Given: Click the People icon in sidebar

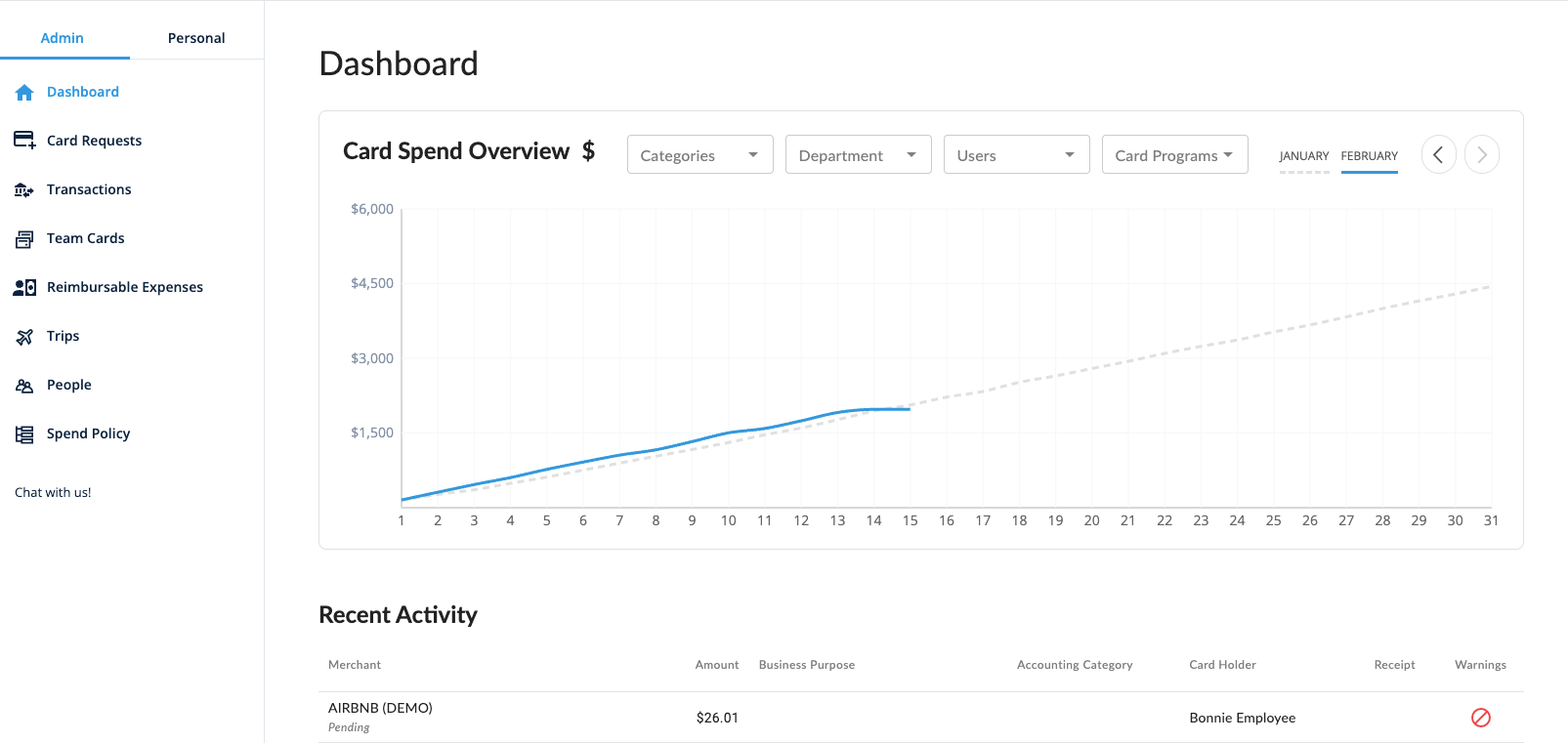Looking at the screenshot, I should coord(24,386).
